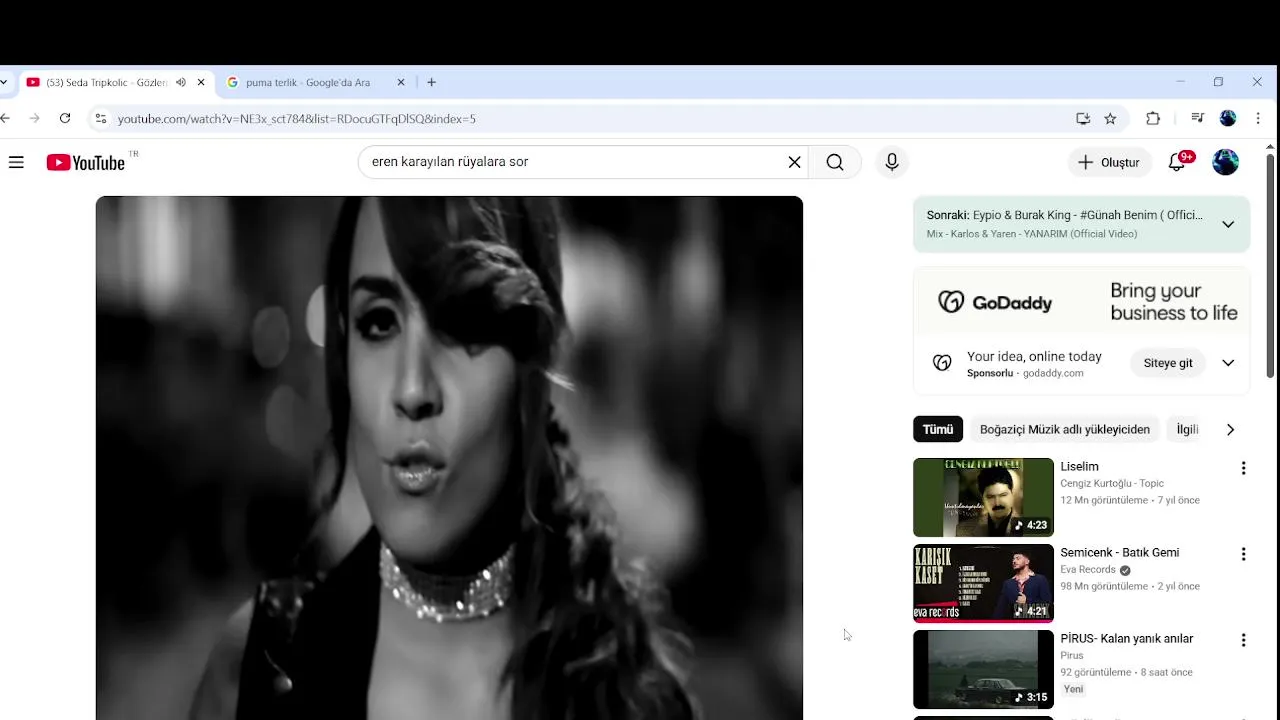The height and width of the screenshot is (720, 1280).
Task: Select Boğaziçi Müzik adlı yükleyiciden chip
Action: point(1065,429)
